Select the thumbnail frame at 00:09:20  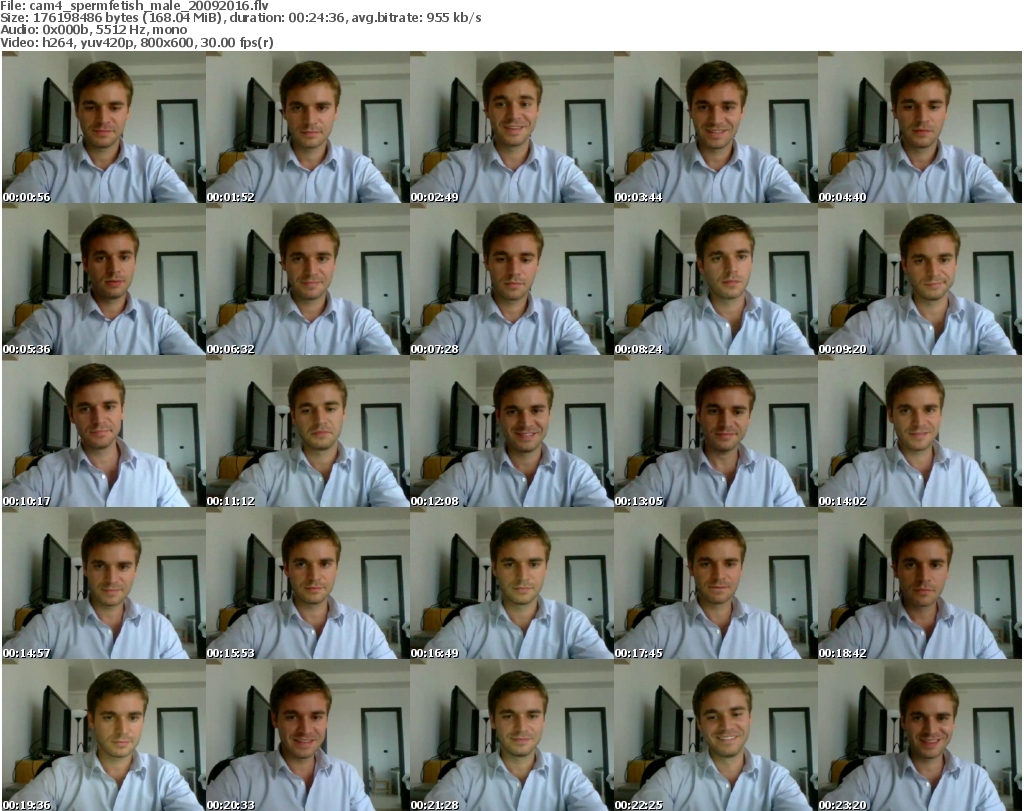(x=920, y=279)
